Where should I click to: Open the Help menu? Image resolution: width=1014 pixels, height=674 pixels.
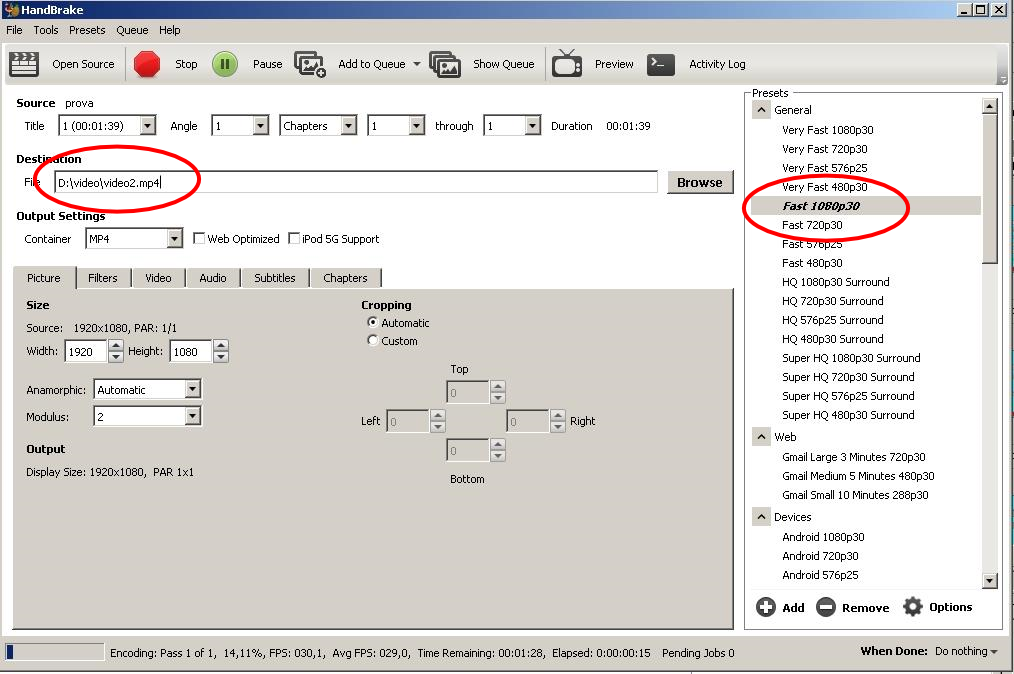click(x=169, y=30)
